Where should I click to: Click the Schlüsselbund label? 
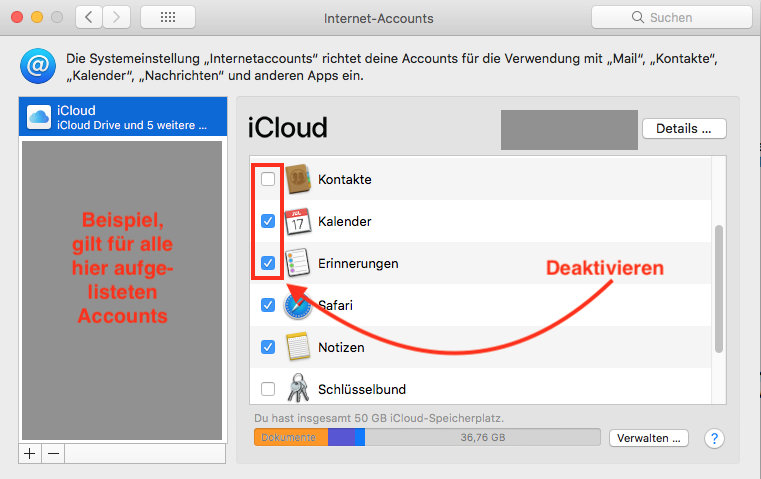click(362, 389)
